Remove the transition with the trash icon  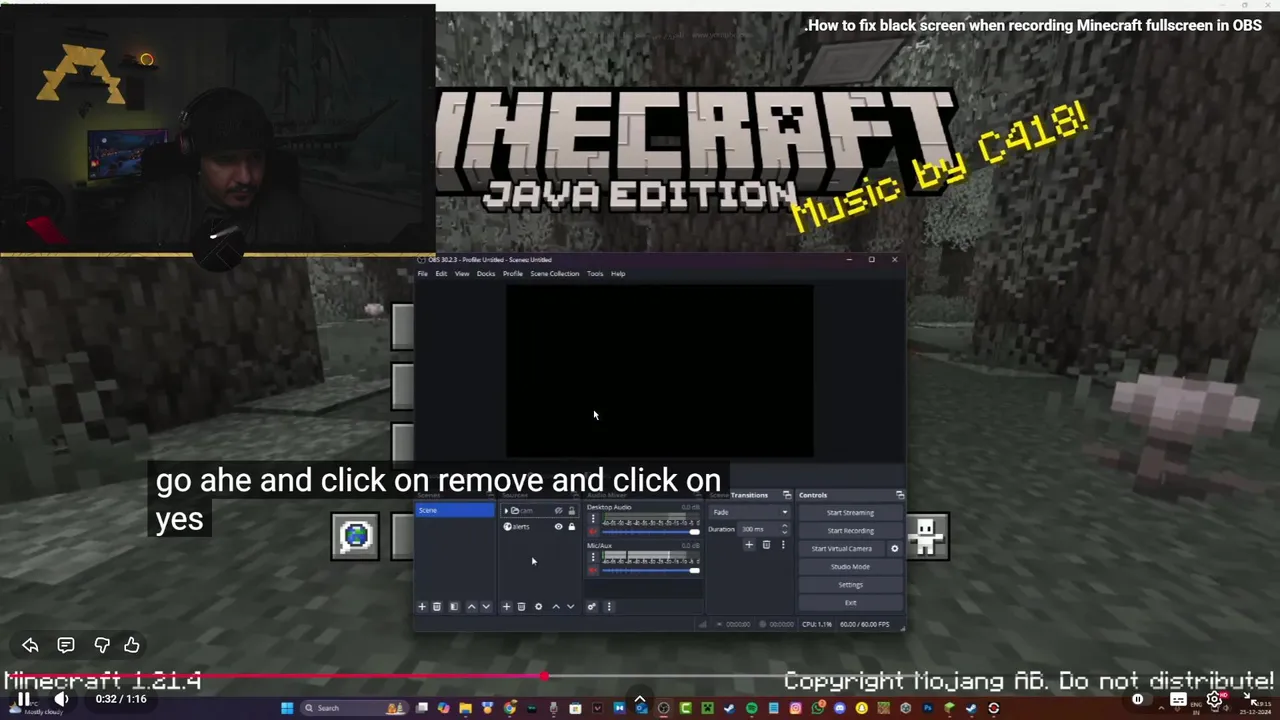[766, 545]
